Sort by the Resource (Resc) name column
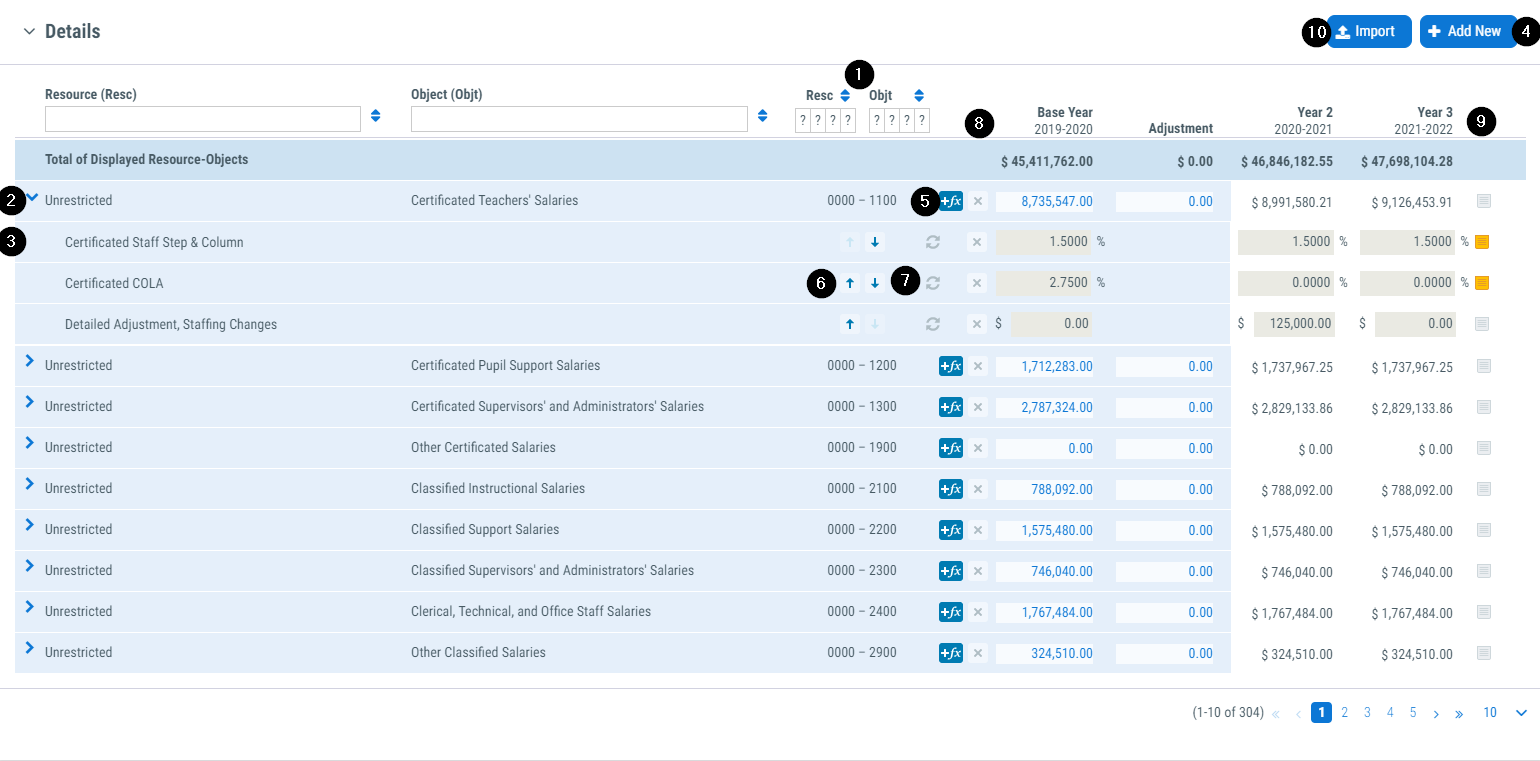 376,115
